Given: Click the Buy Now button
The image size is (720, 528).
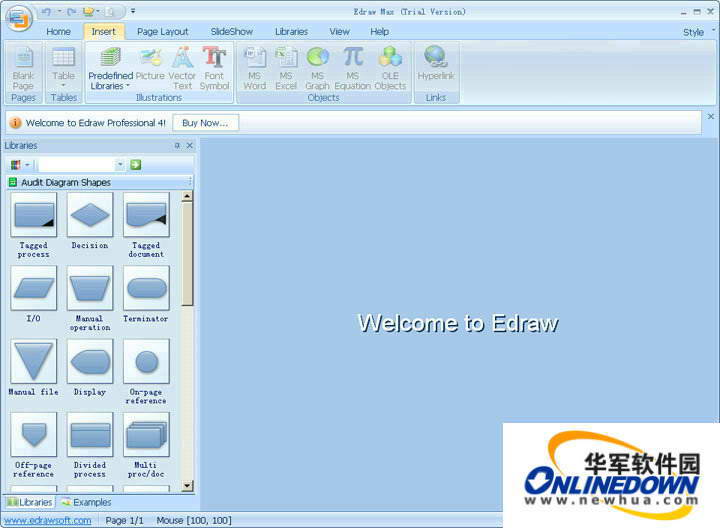Looking at the screenshot, I should (205, 123).
